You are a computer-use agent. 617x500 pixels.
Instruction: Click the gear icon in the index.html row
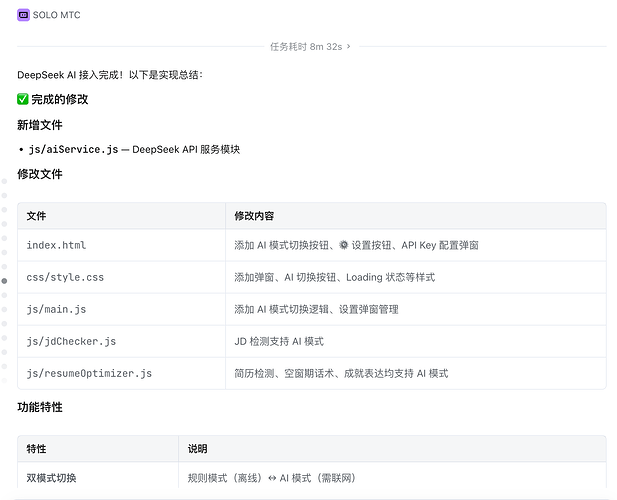[x=344, y=245]
